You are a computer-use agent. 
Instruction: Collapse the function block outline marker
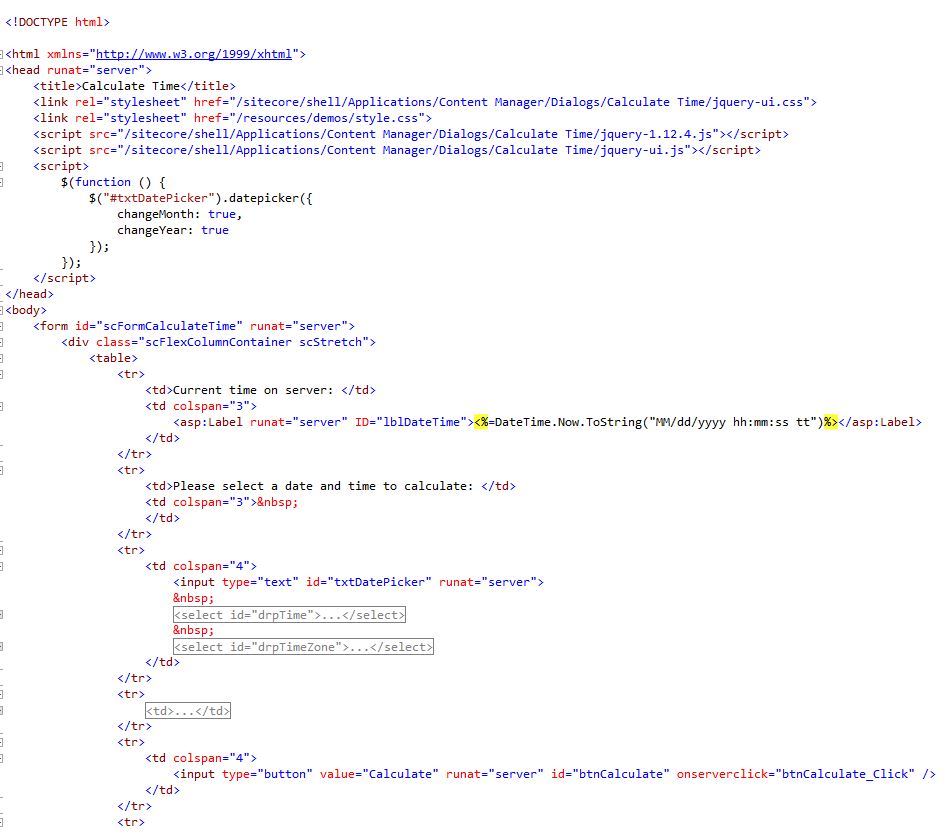(1, 182)
